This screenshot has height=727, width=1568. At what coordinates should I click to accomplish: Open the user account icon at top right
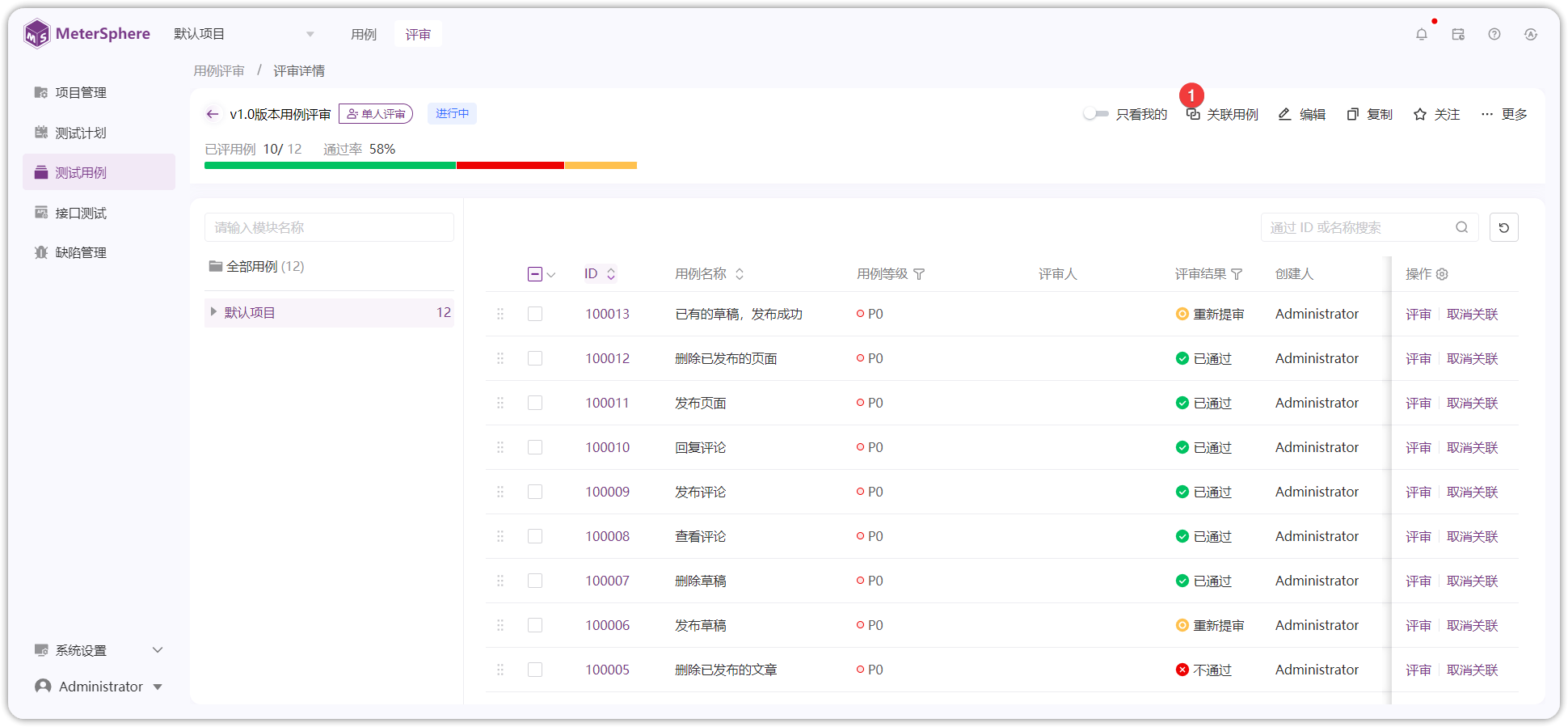(x=1531, y=34)
